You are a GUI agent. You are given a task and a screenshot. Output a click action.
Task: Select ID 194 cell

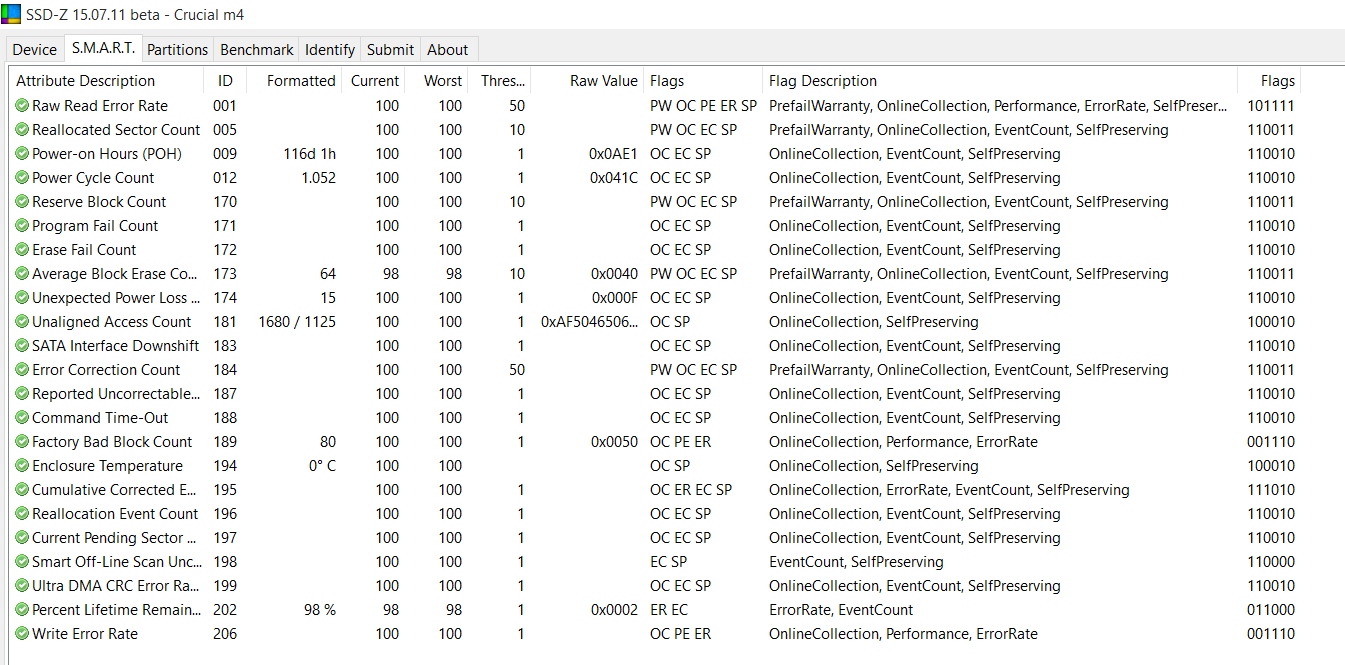point(225,466)
